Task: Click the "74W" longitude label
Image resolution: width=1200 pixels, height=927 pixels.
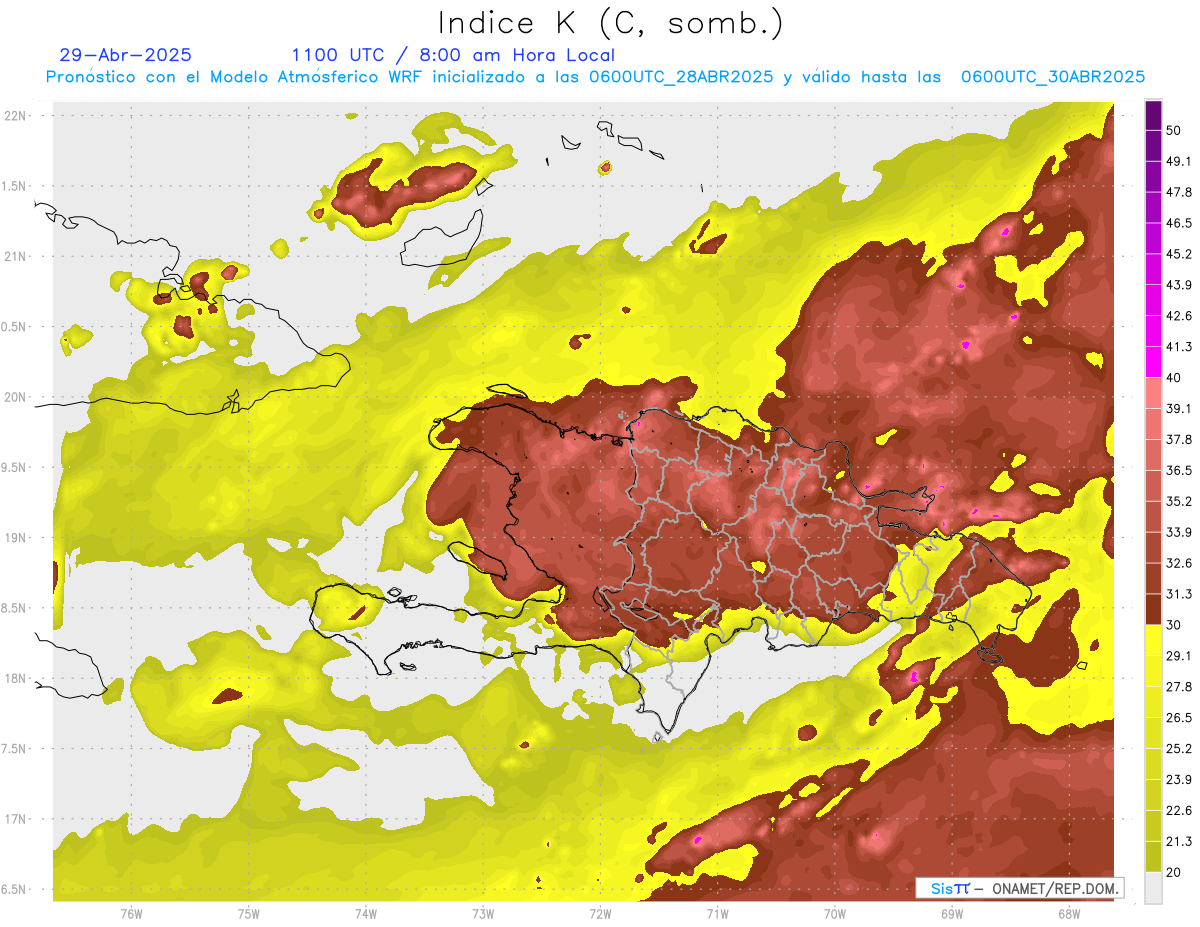Action: click(x=365, y=914)
